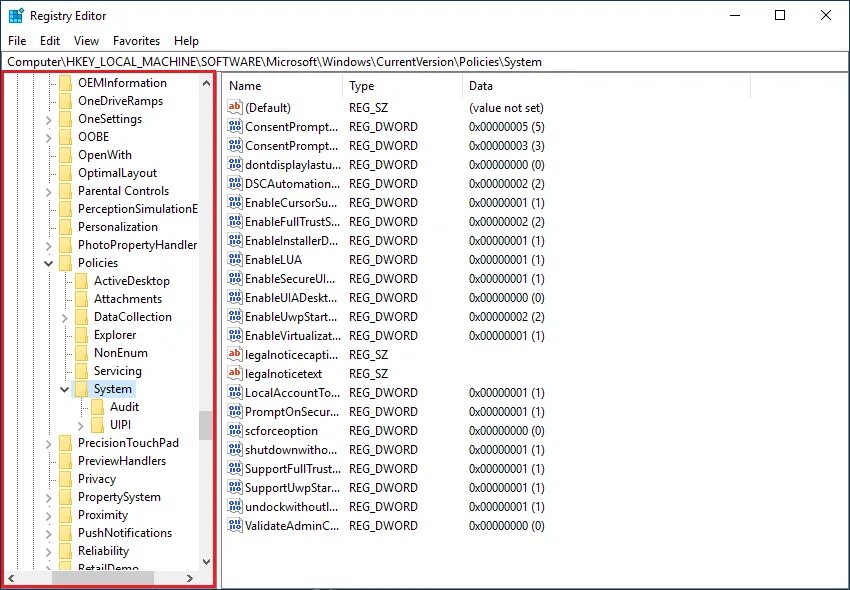Click the folder icon next to NonEnum
This screenshot has width=850, height=590.
tap(81, 353)
